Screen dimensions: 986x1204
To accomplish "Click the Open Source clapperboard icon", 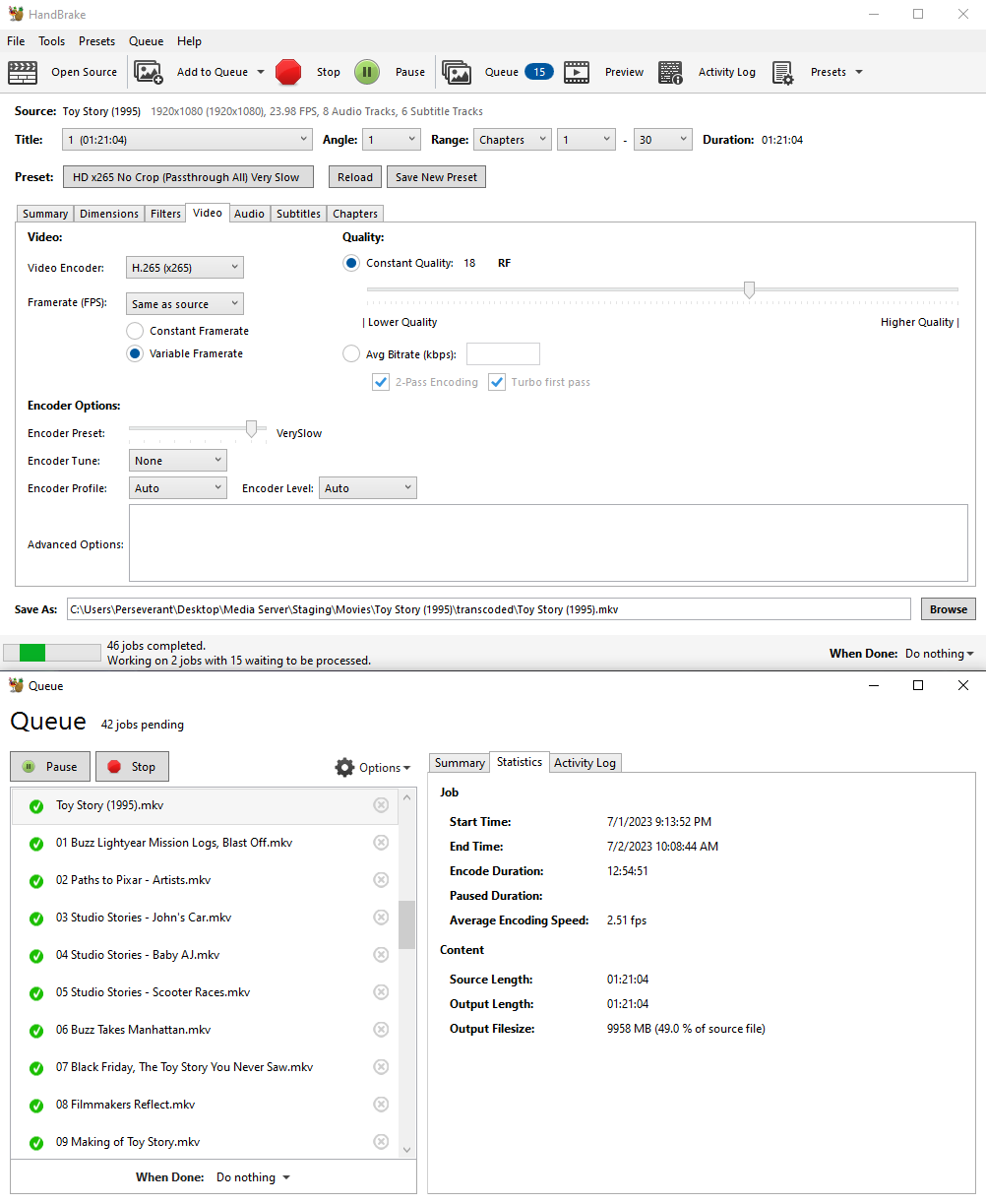I will (x=23, y=72).
